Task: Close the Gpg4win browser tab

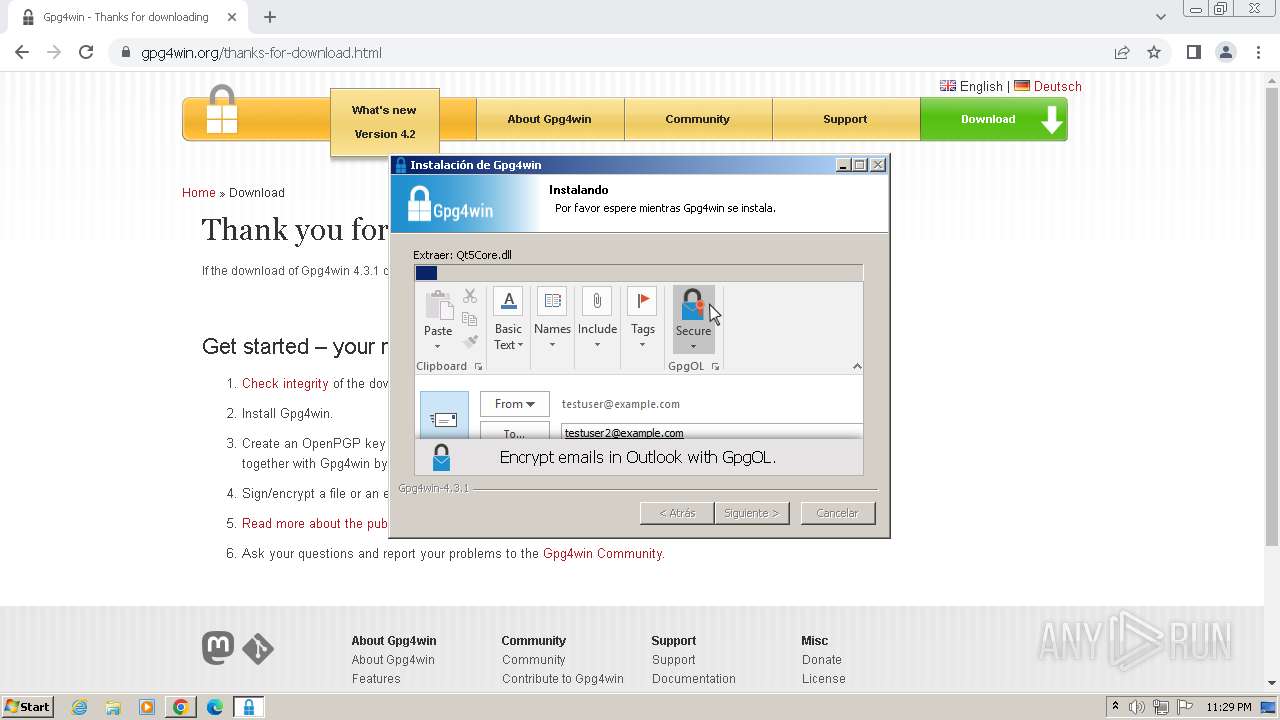Action: click(x=232, y=17)
